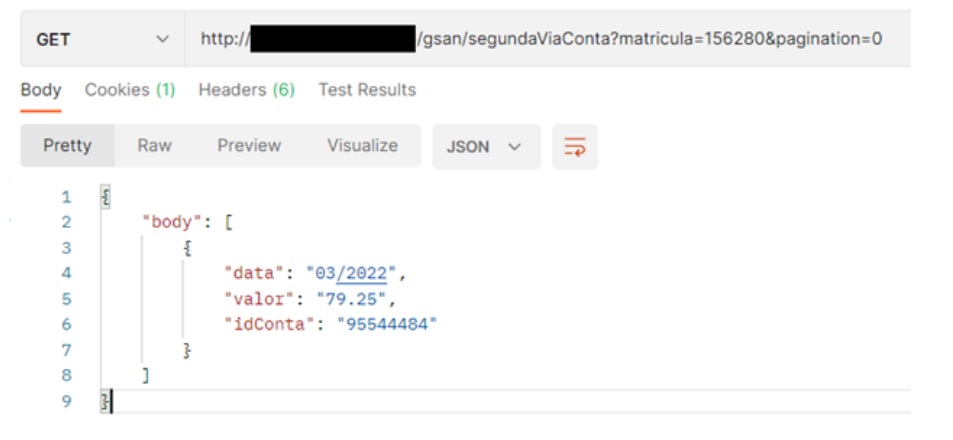The width and height of the screenshot is (953, 440).
Task: Select the Preview view button
Action: click(x=249, y=146)
